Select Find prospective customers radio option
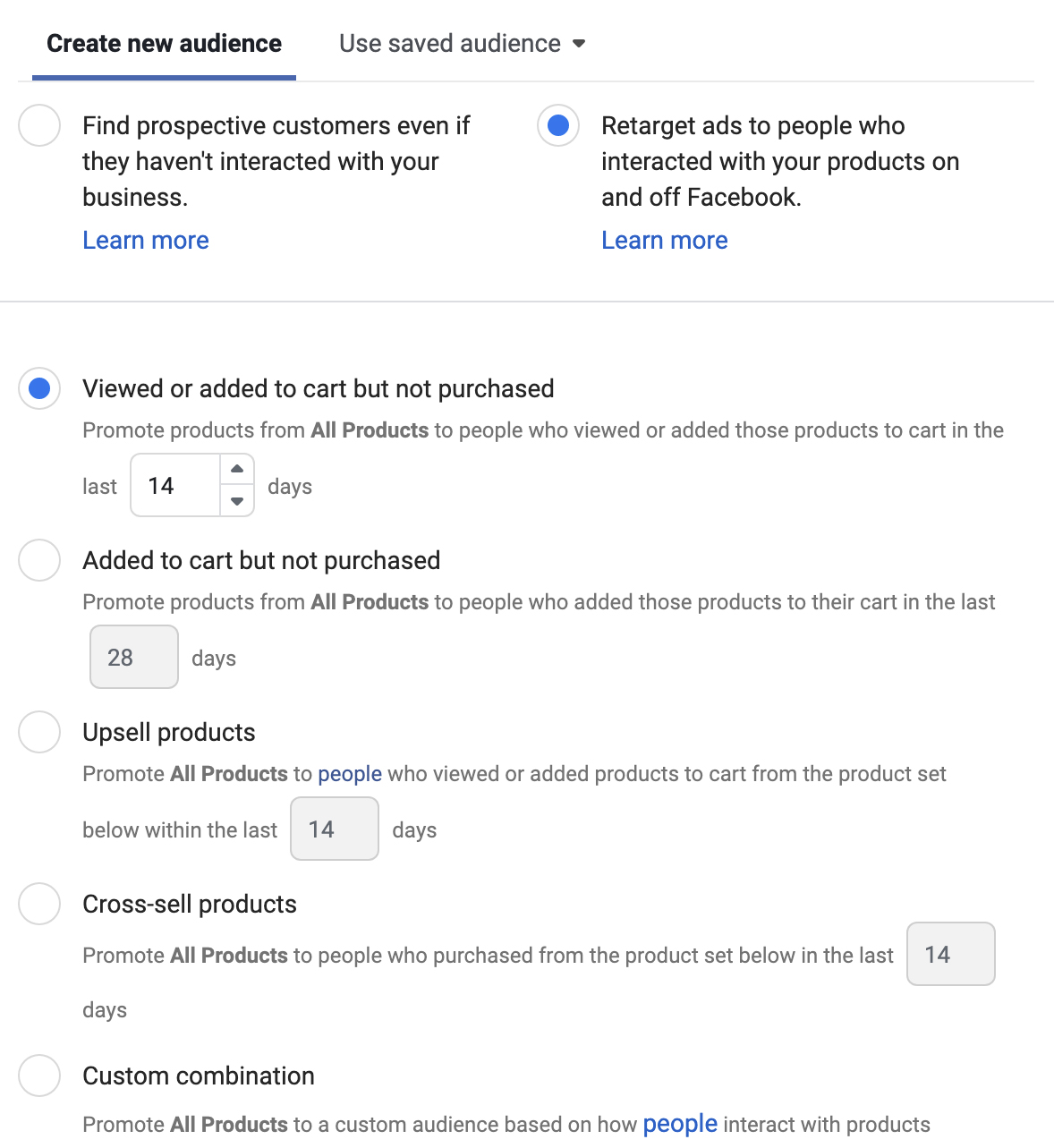1054x1148 pixels. pos(39,125)
